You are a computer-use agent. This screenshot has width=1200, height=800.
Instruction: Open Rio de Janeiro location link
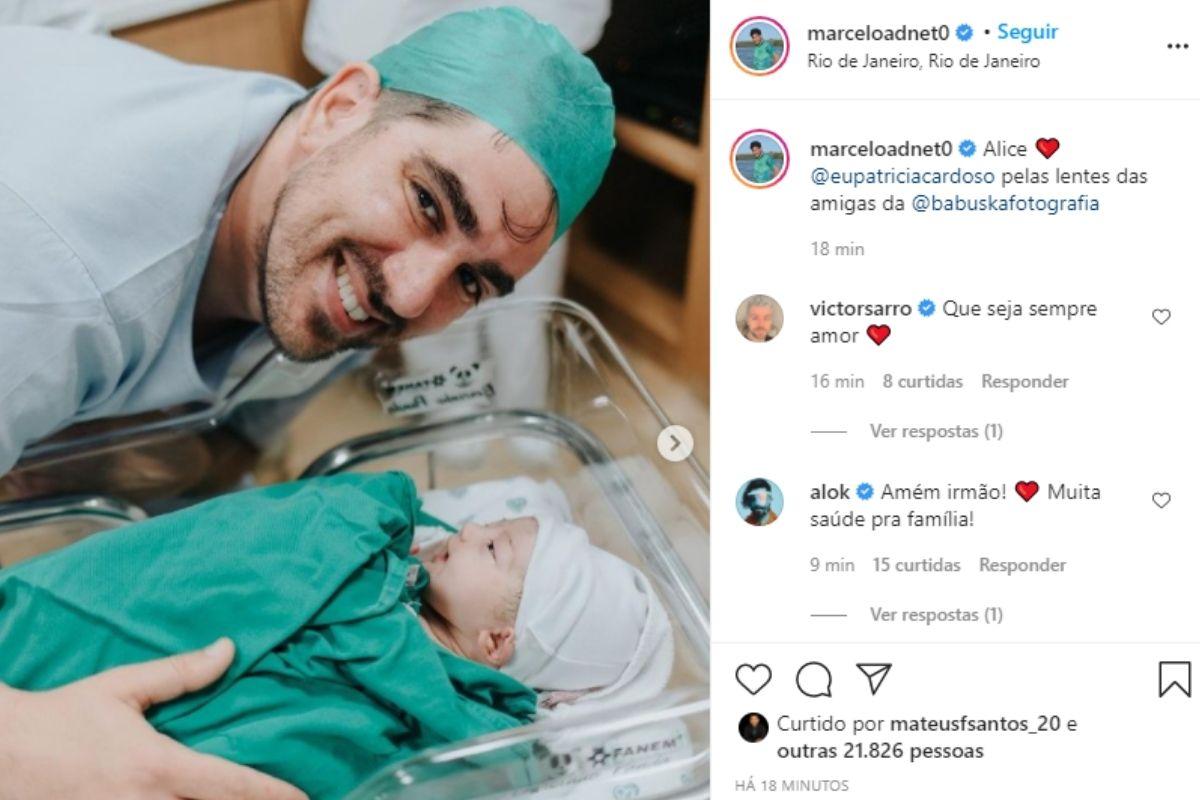[x=924, y=61]
